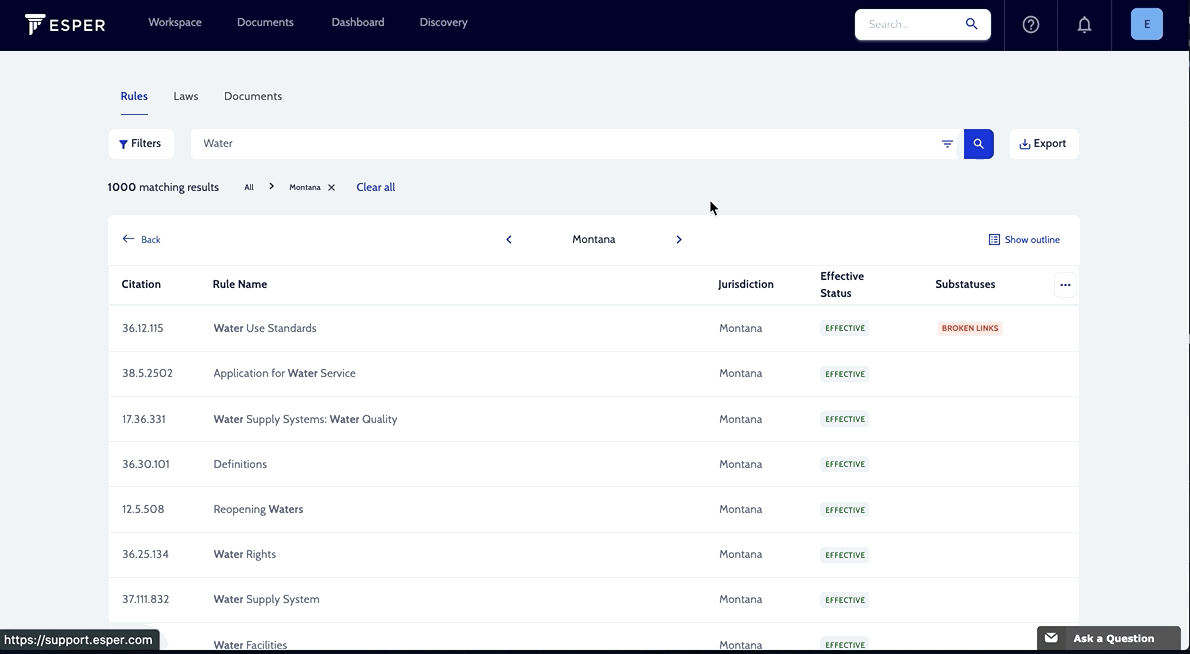Remove the Montana filter chip

pos(331,187)
